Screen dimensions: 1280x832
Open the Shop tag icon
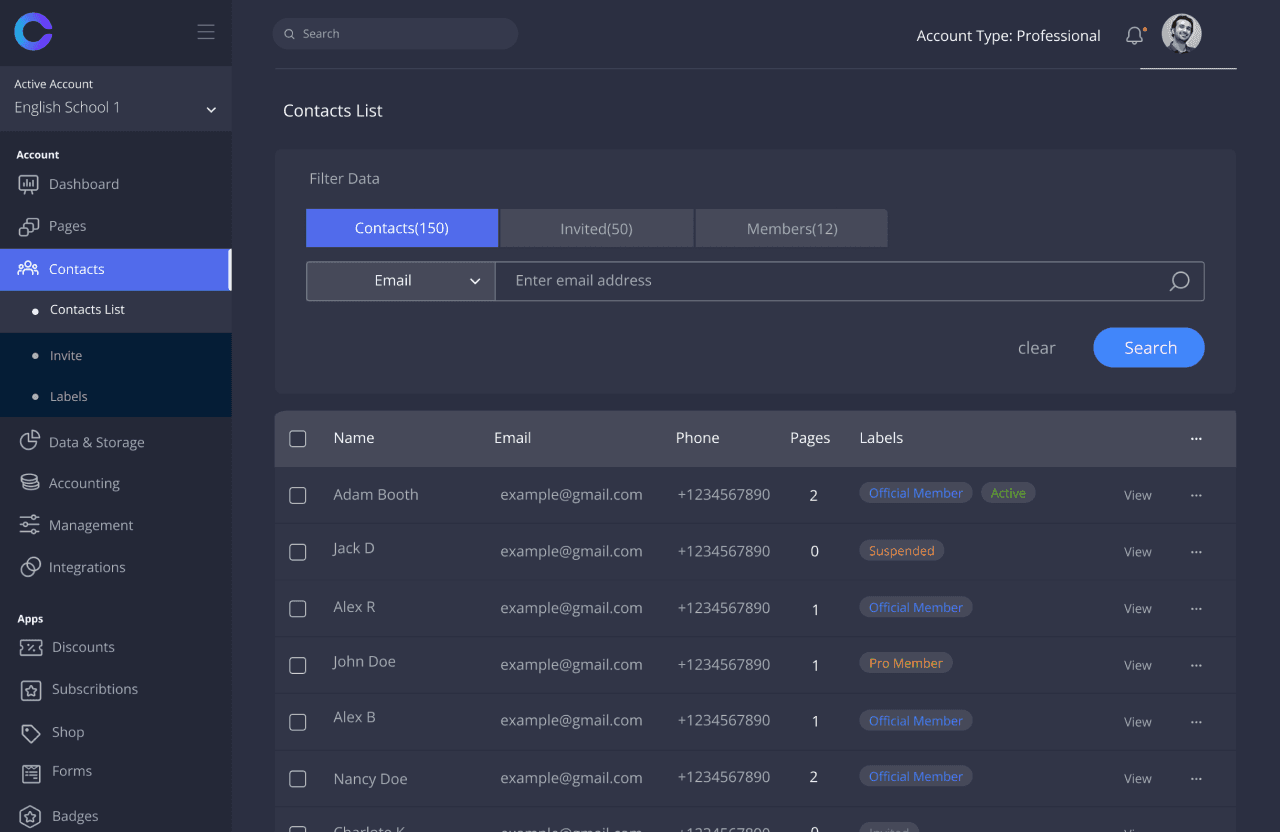pos(31,732)
